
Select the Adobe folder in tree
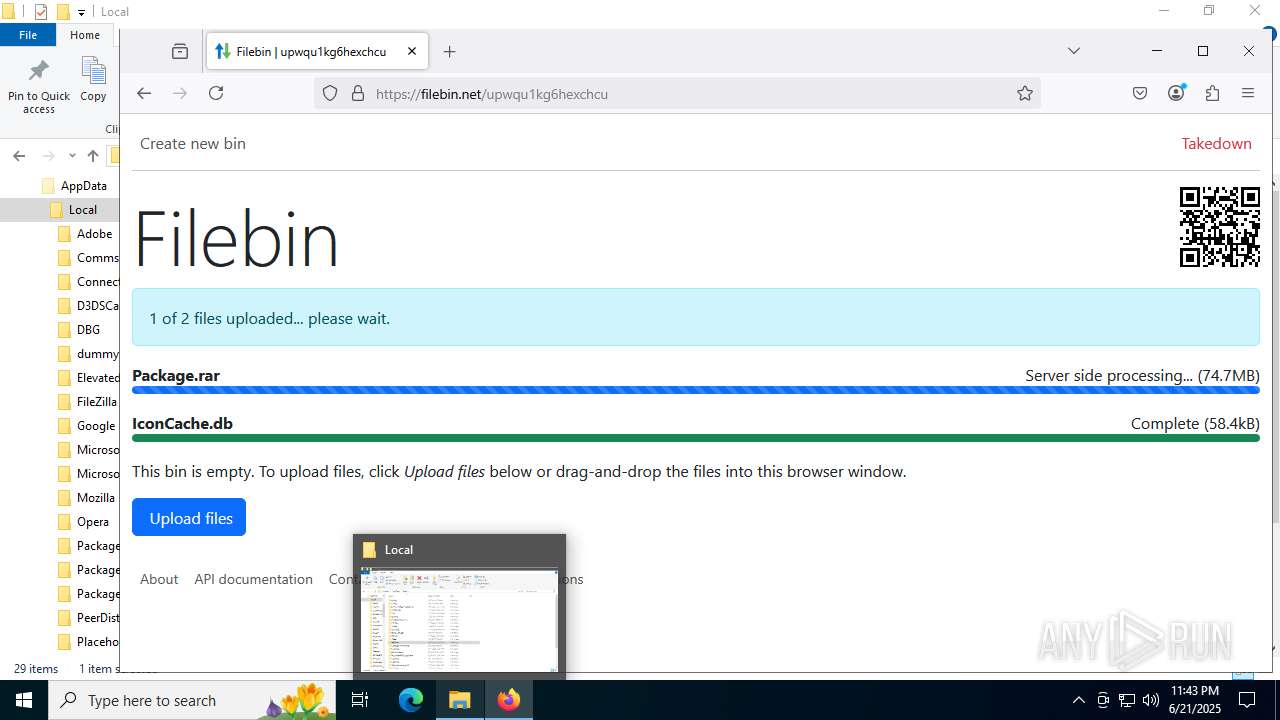[x=94, y=233]
